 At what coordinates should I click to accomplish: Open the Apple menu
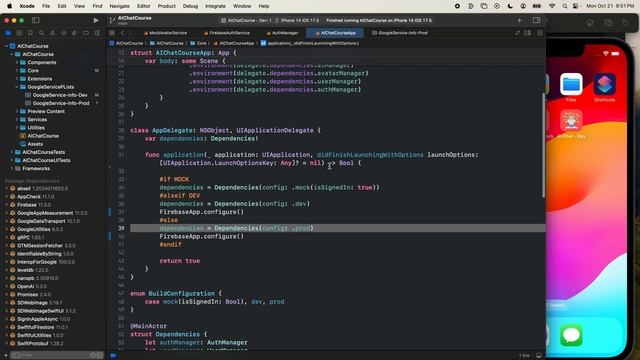pos(9,6)
